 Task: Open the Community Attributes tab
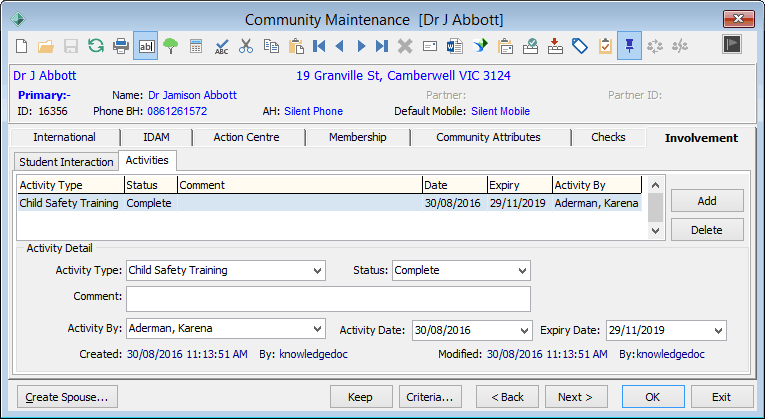point(488,137)
